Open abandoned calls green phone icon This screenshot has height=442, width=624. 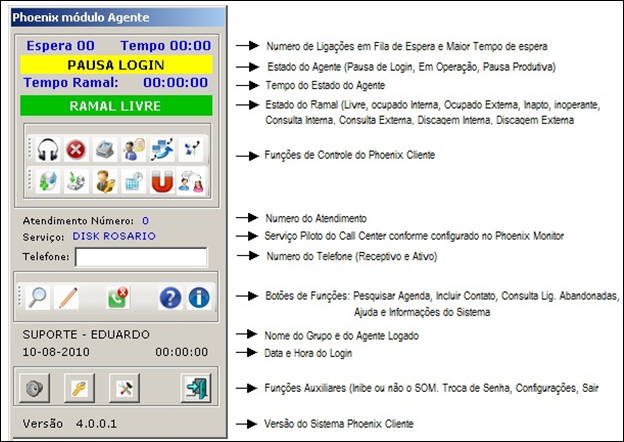coord(118,298)
